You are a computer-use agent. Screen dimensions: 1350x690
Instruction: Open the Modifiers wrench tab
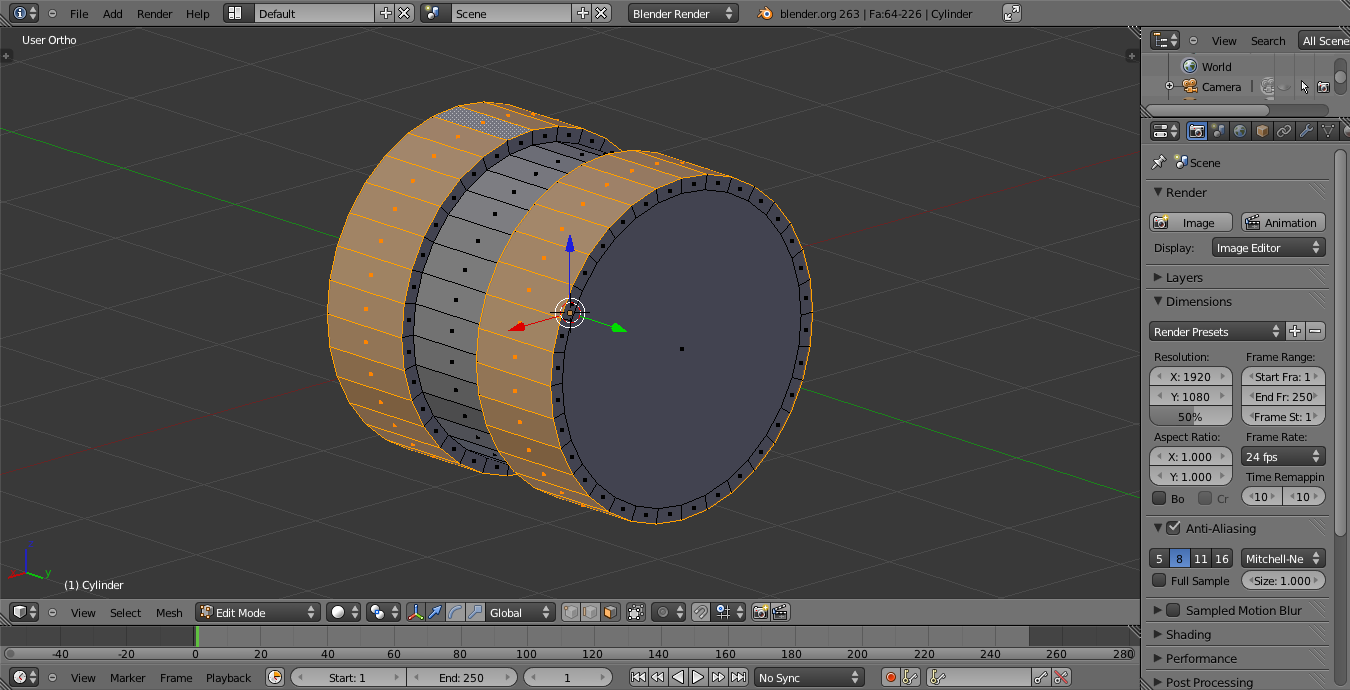tap(1307, 131)
